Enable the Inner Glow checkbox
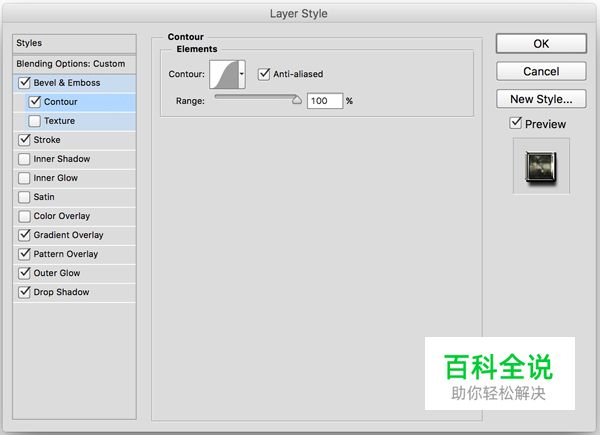Image resolution: width=600 pixels, height=435 pixels. point(24,178)
